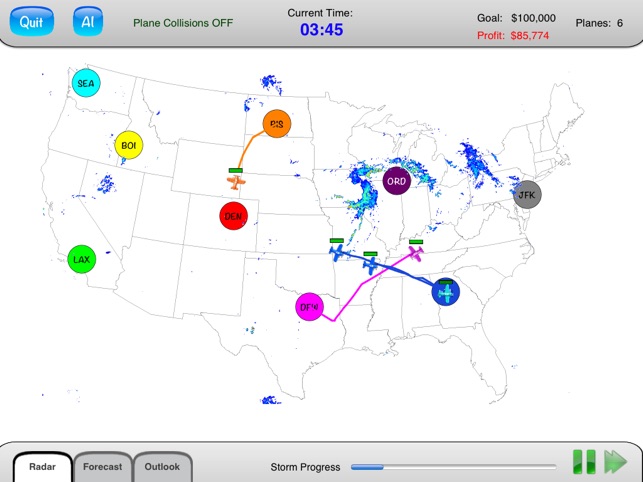The height and width of the screenshot is (482, 643).
Task: Select the BIS orange airport circle
Action: (277, 123)
